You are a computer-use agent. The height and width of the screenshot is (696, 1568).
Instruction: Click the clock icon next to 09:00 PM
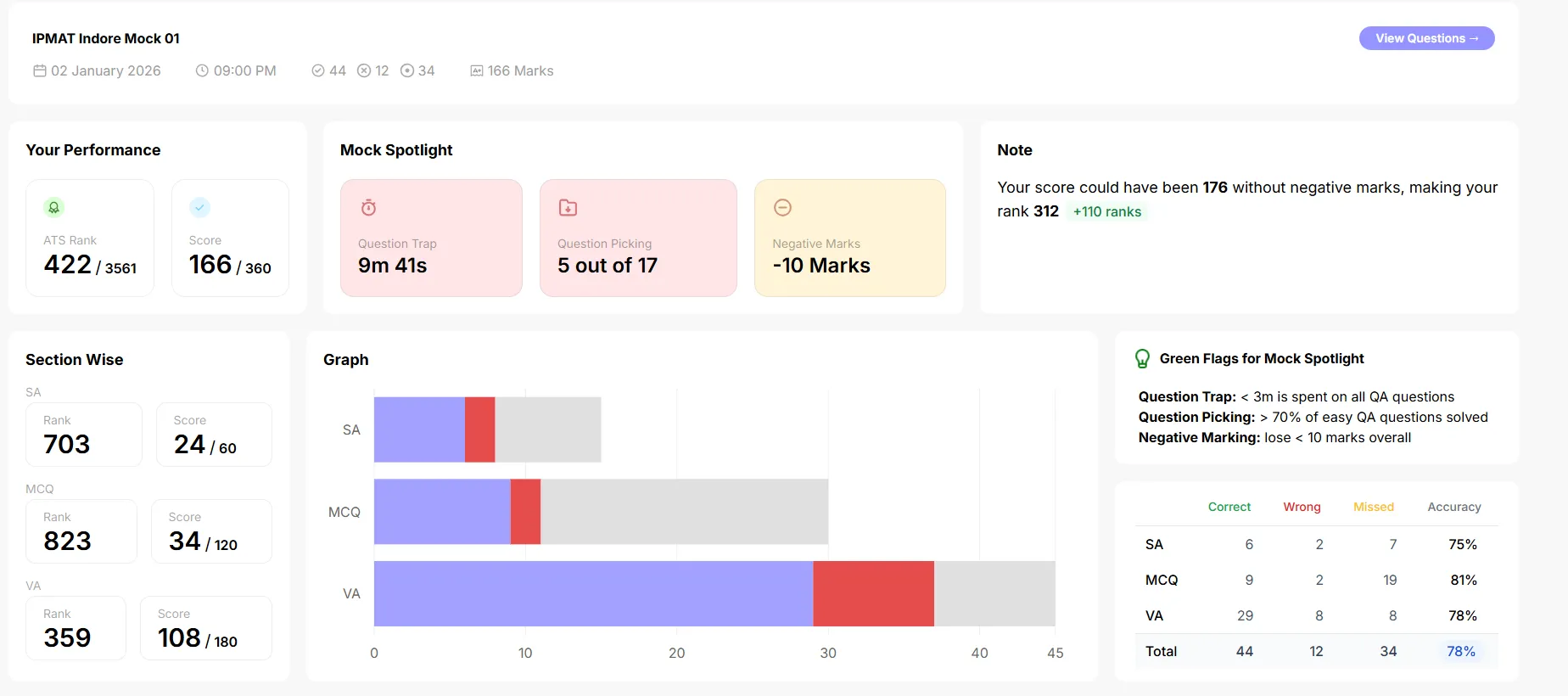pos(202,70)
